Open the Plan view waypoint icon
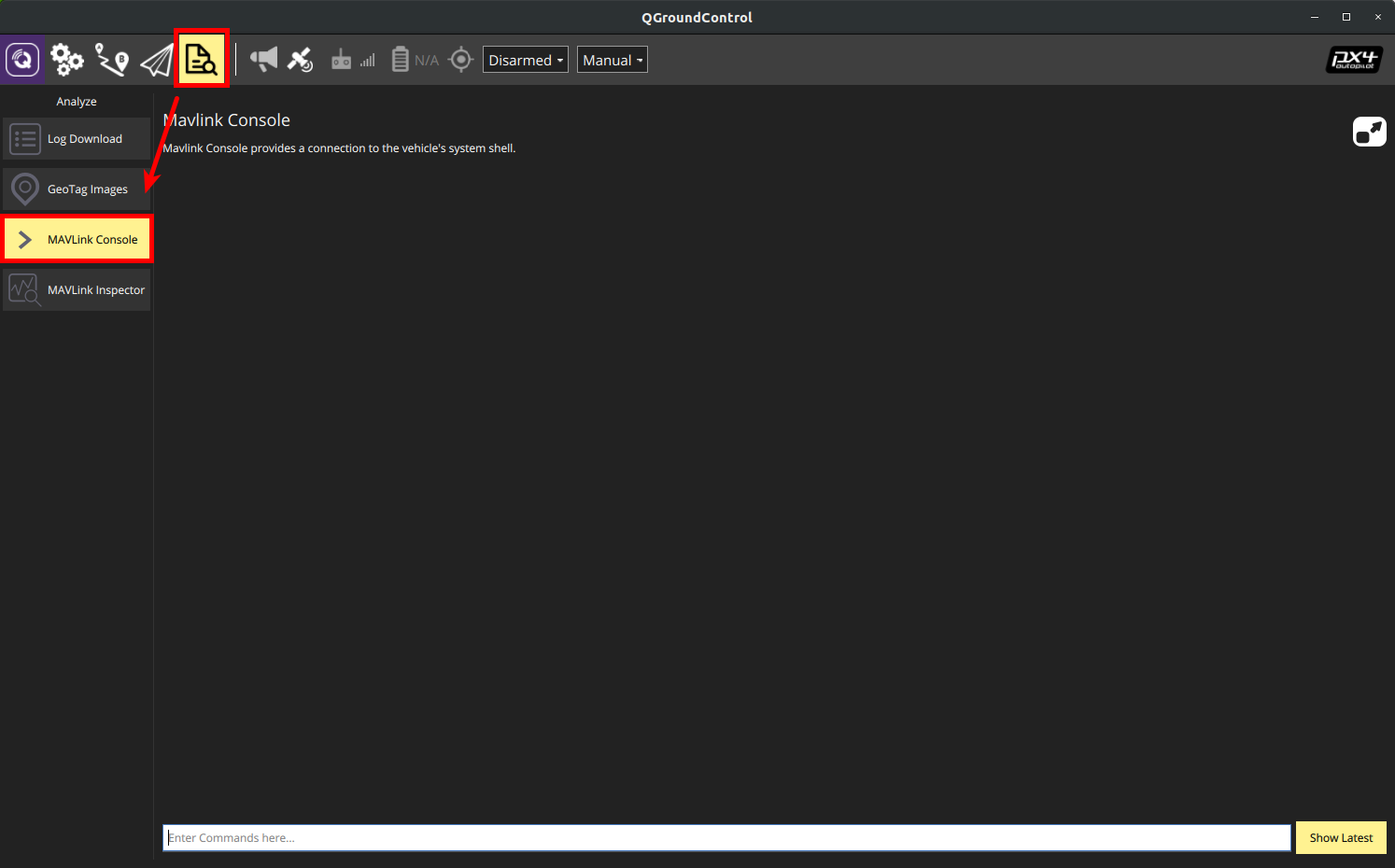Viewport: 1395px width, 868px height. [x=112, y=60]
